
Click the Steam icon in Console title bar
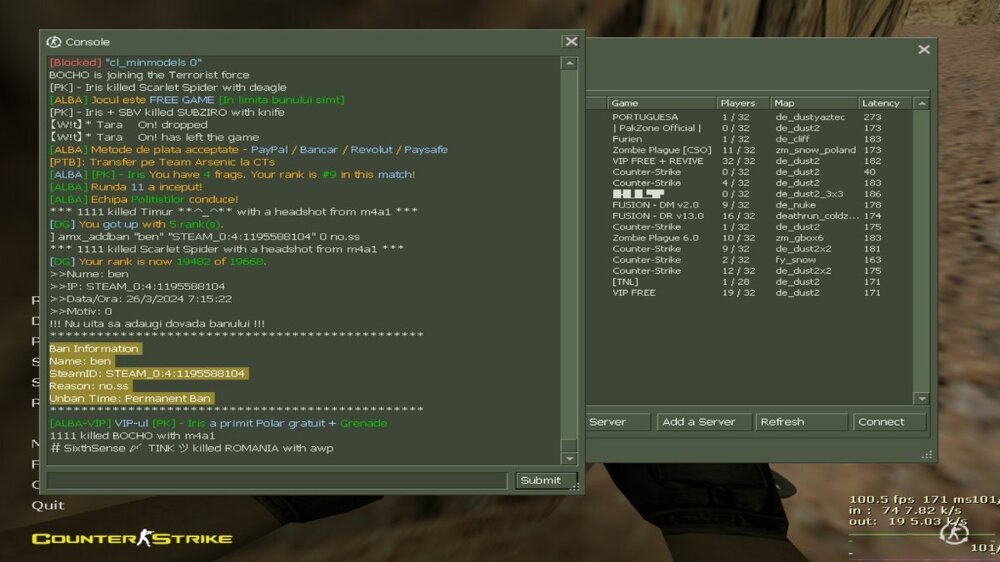[x=53, y=42]
